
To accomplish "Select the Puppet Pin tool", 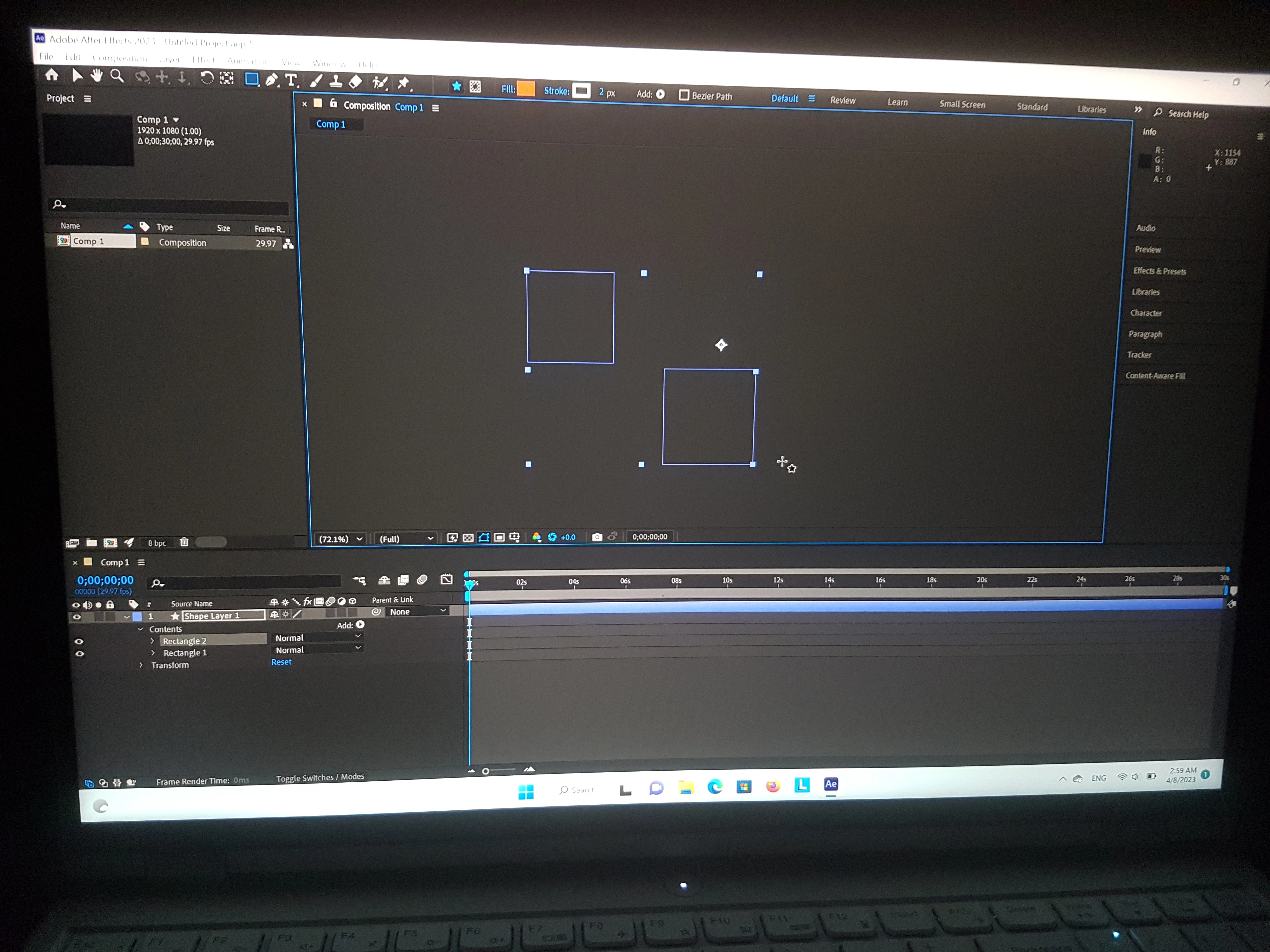I will click(x=403, y=83).
